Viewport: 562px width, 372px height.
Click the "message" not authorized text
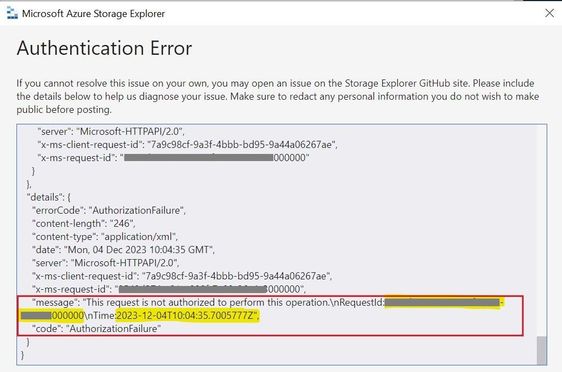tap(208, 302)
